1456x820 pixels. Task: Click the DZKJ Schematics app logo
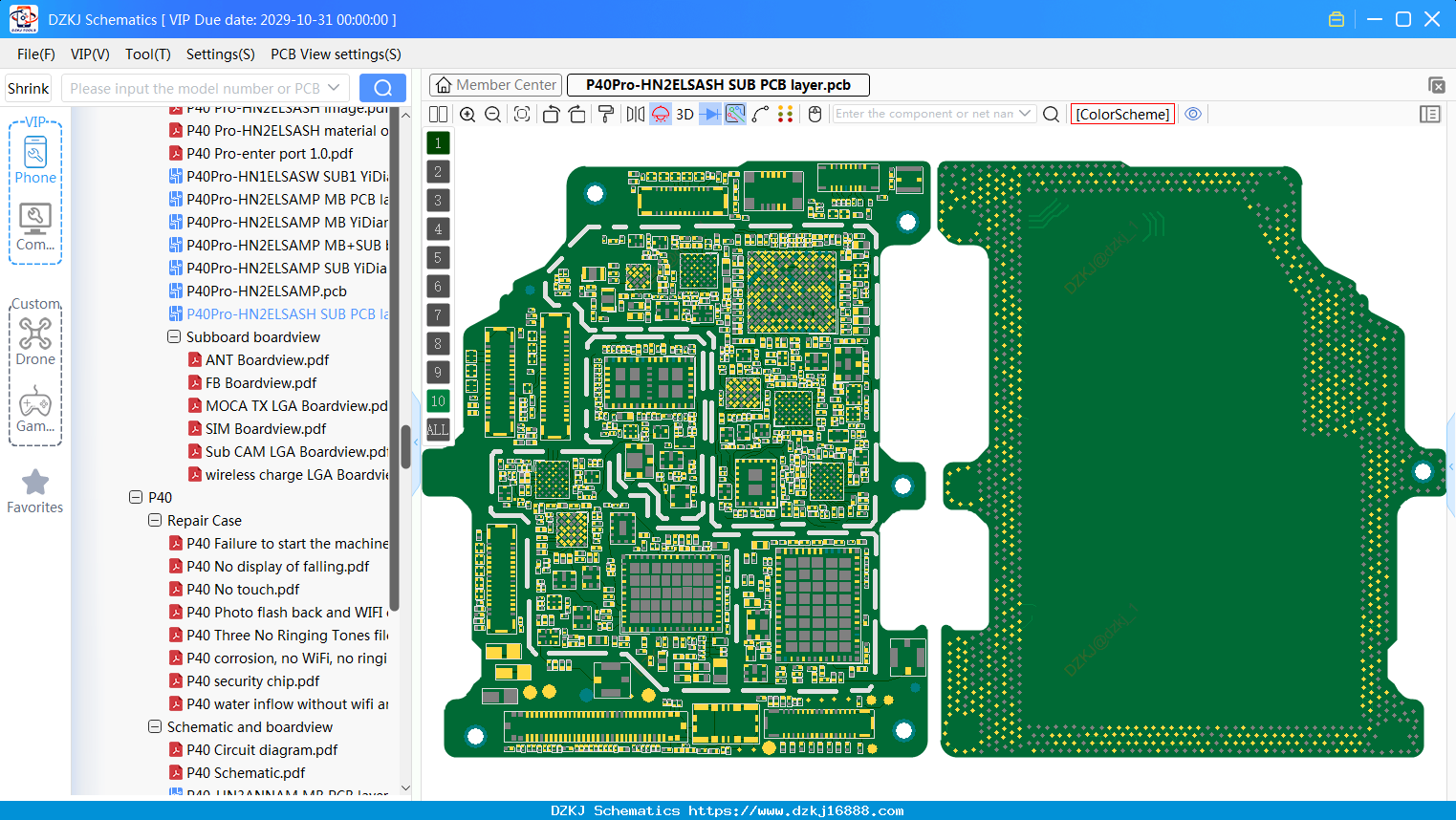click(x=23, y=19)
